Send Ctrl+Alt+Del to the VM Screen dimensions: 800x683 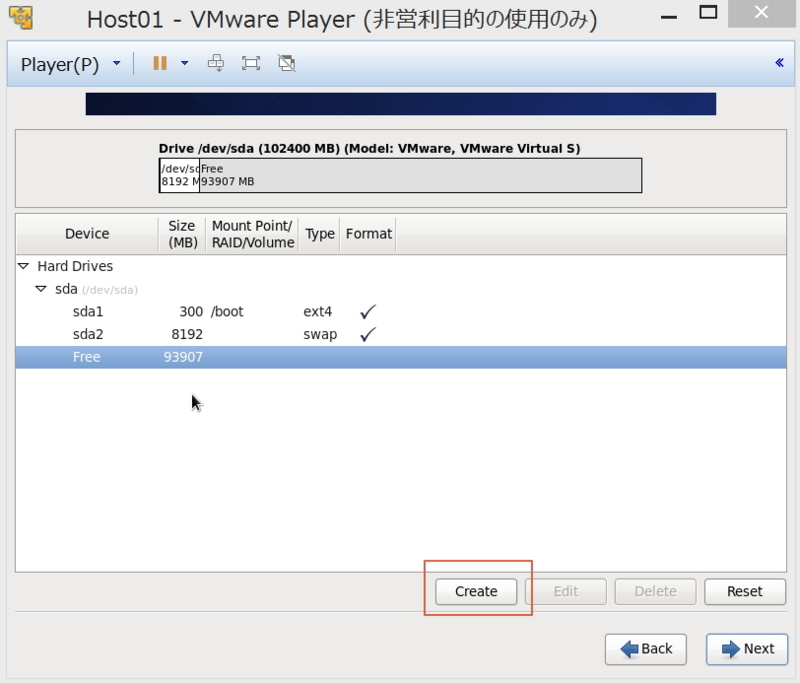(x=216, y=63)
